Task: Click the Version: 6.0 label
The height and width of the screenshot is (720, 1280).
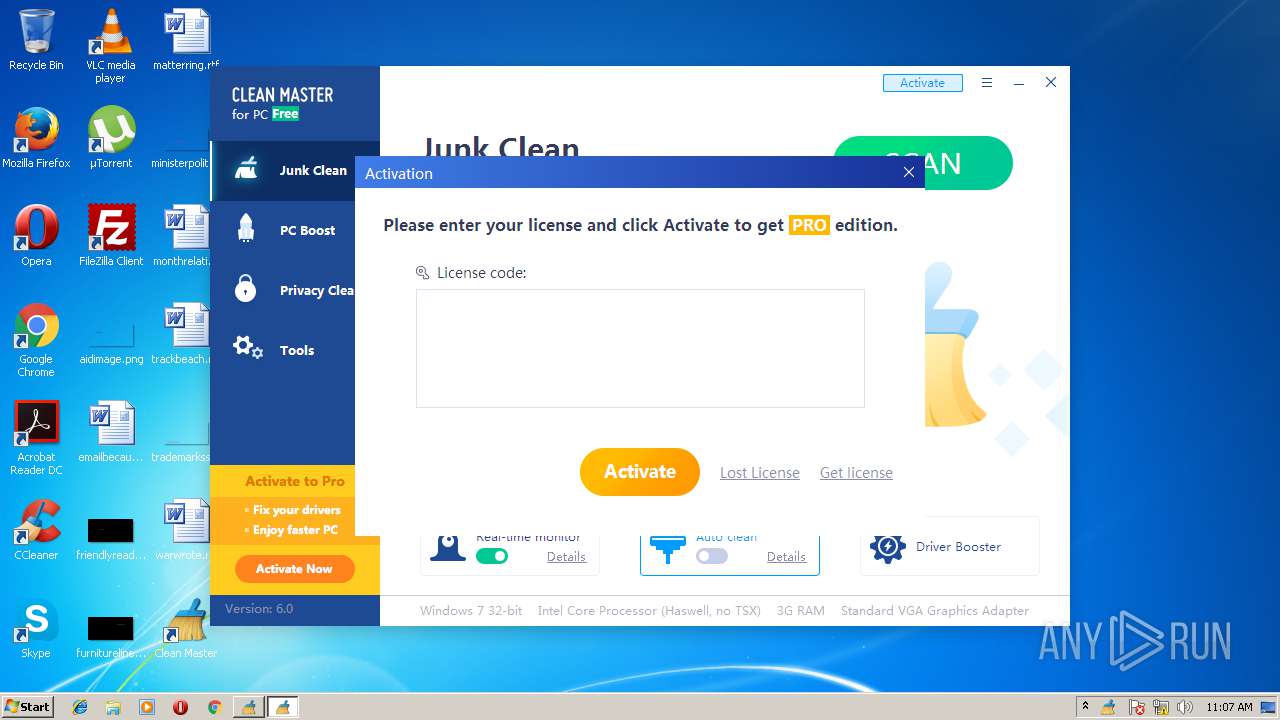Action: (259, 608)
